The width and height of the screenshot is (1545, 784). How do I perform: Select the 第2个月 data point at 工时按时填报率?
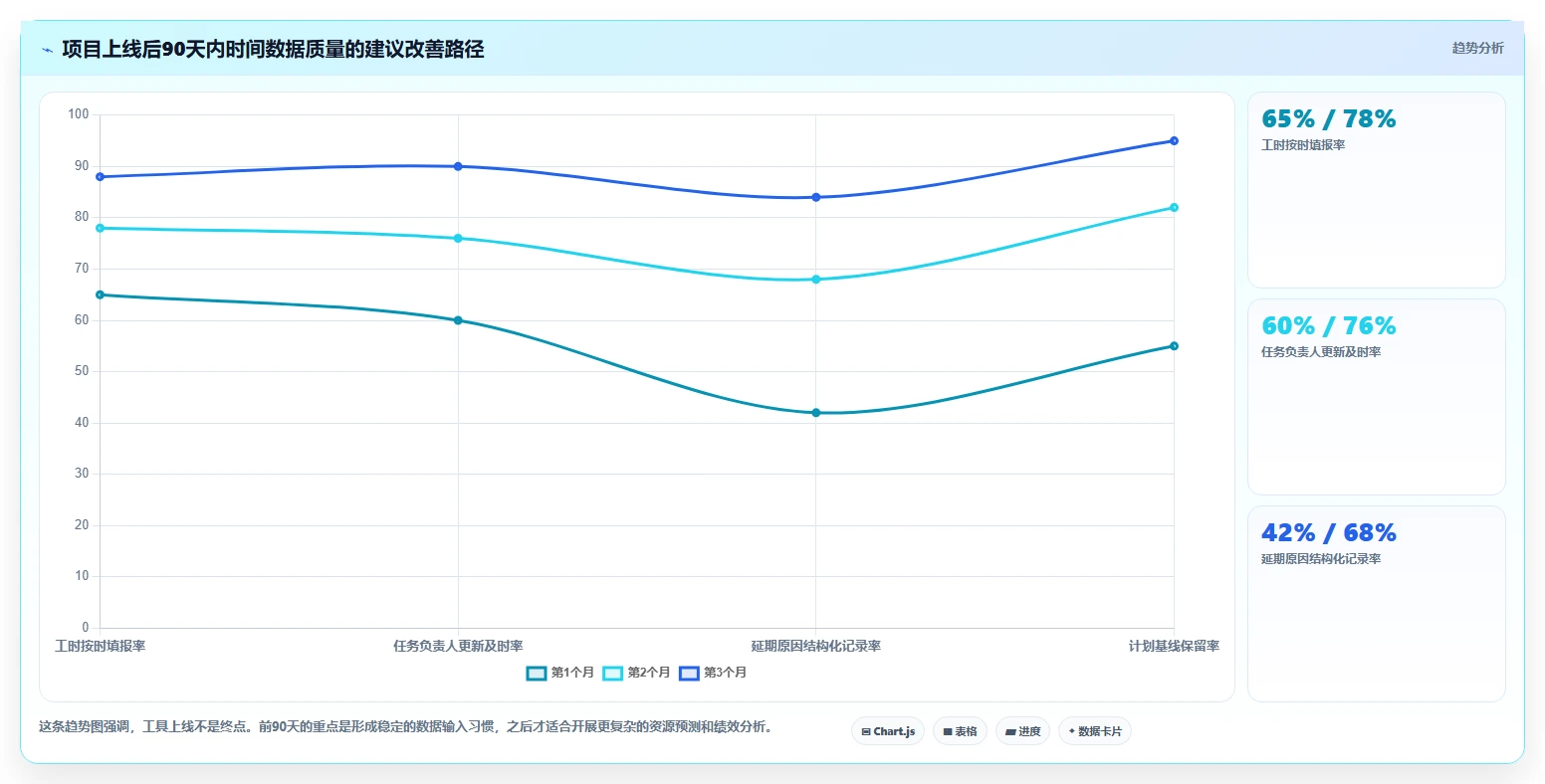click(x=100, y=228)
